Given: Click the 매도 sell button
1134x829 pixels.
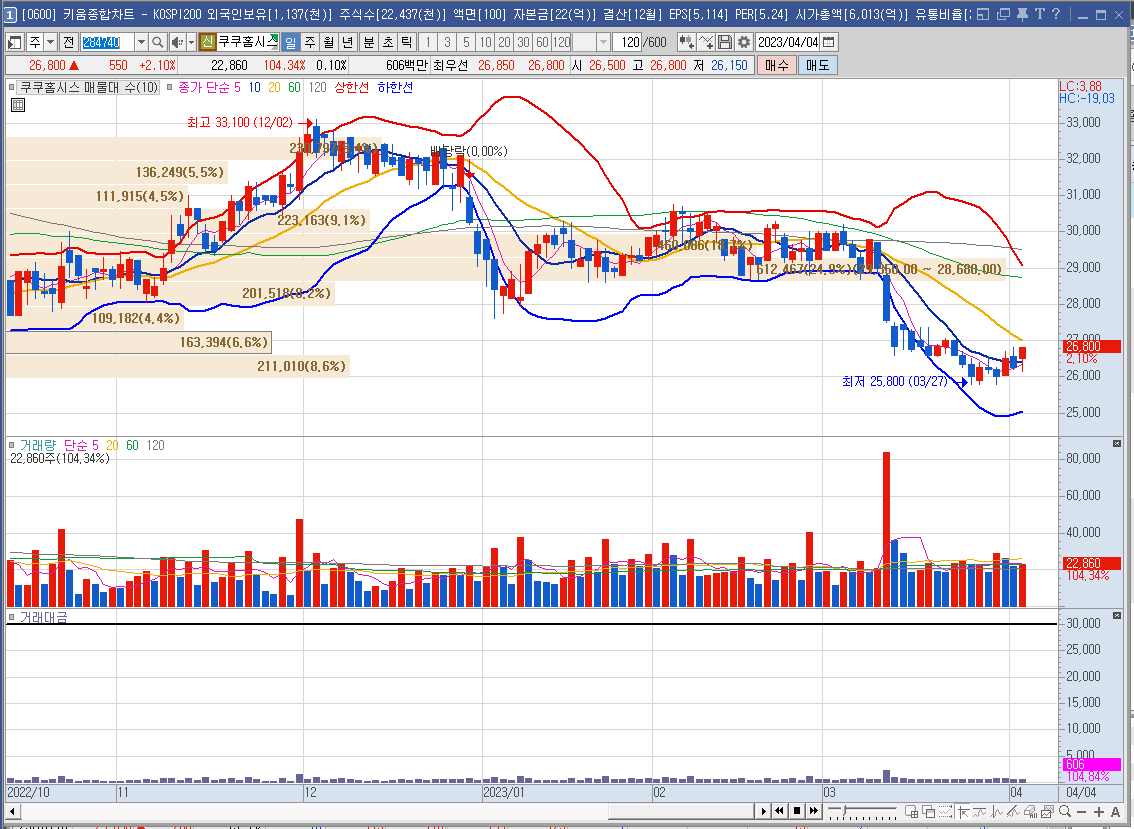Looking at the screenshot, I should [x=817, y=65].
